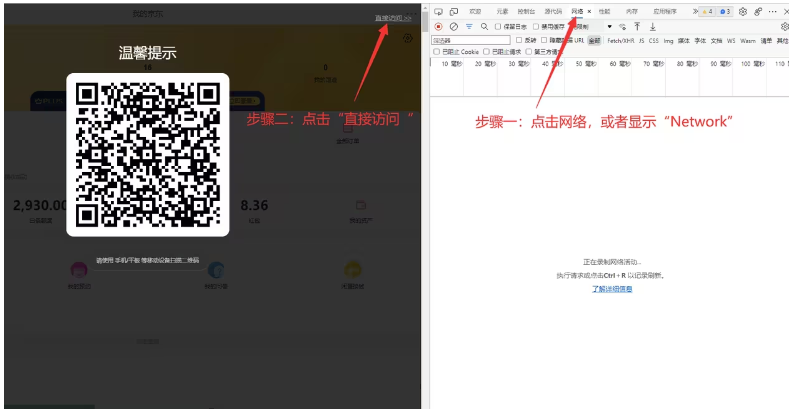This screenshot has width=797, height=409.
Task: Show warnings count badge 4
Action: [708, 12]
